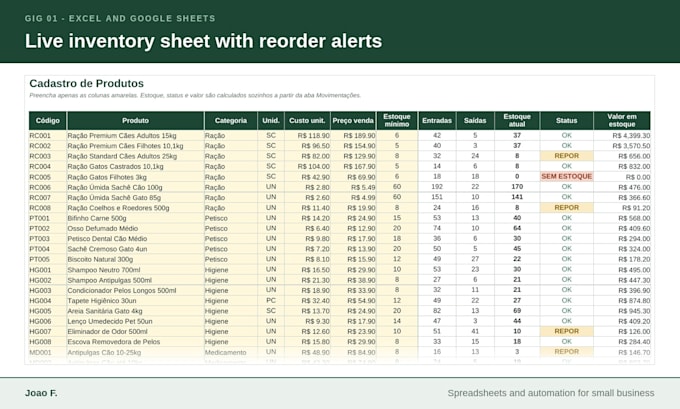This screenshot has width=680, height=409.
Task: Select the Custo unit. column header
Action: [307, 121]
